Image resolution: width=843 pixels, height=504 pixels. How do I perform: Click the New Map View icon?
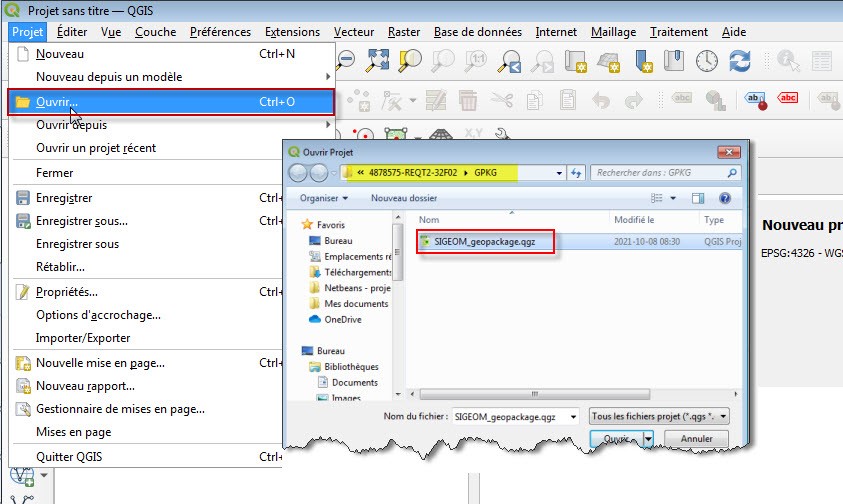[575, 61]
